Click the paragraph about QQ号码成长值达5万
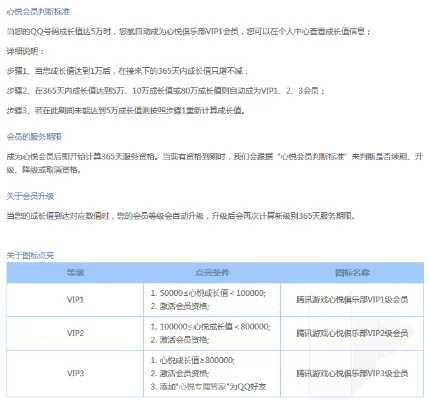 pyautogui.click(x=188, y=32)
